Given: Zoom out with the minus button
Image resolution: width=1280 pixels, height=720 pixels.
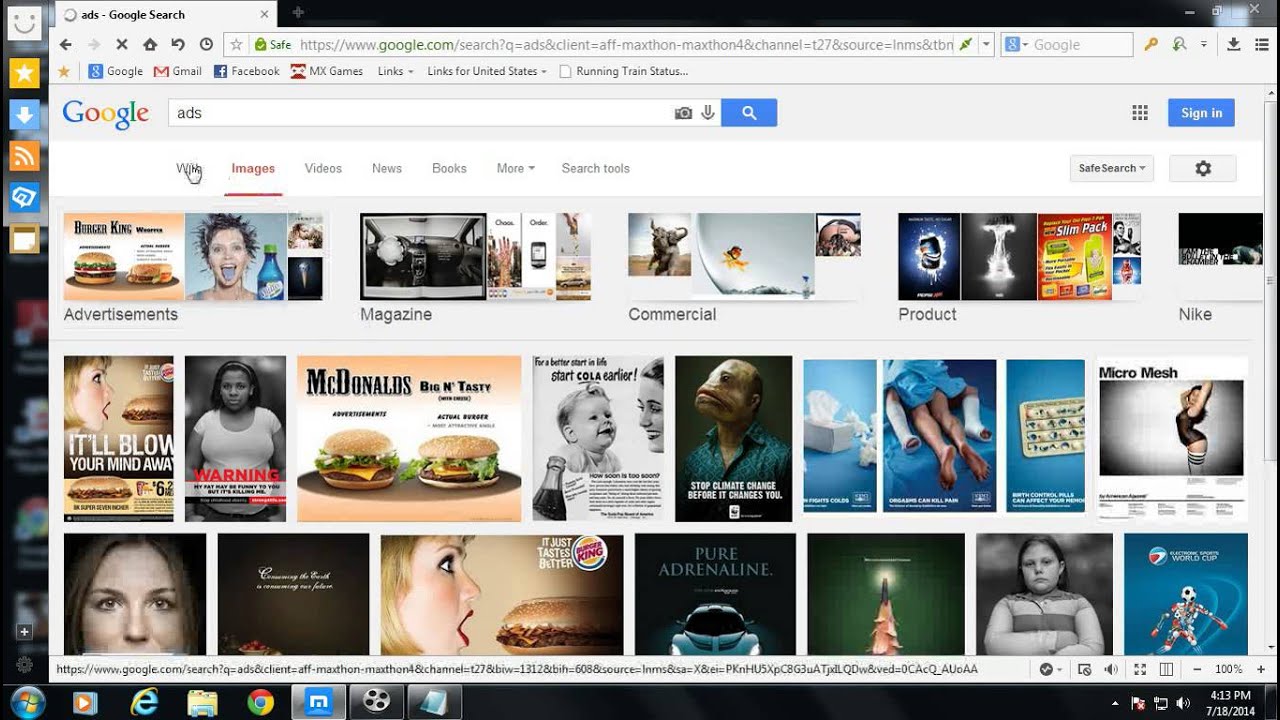Looking at the screenshot, I should point(1198,669).
